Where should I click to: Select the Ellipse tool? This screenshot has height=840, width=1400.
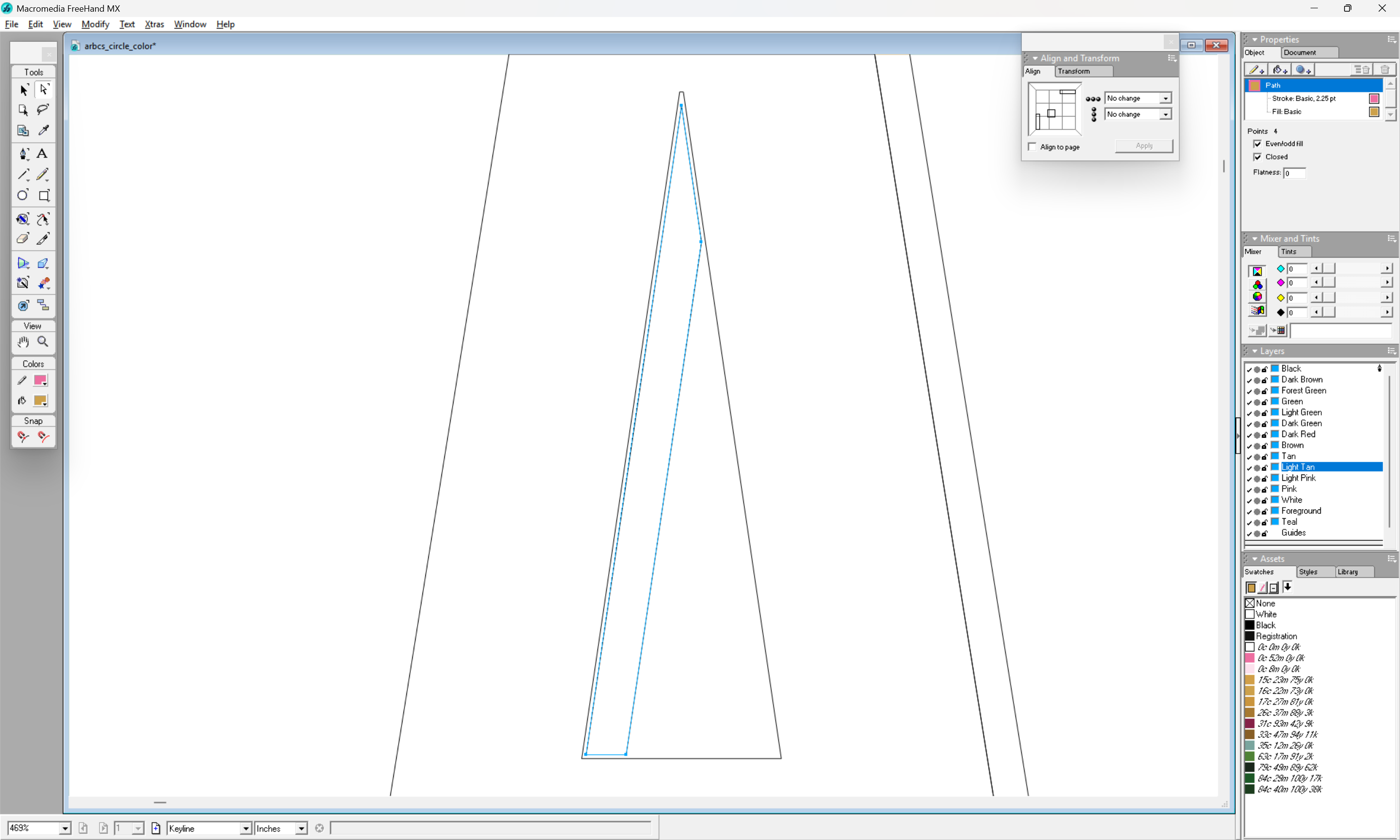click(23, 195)
